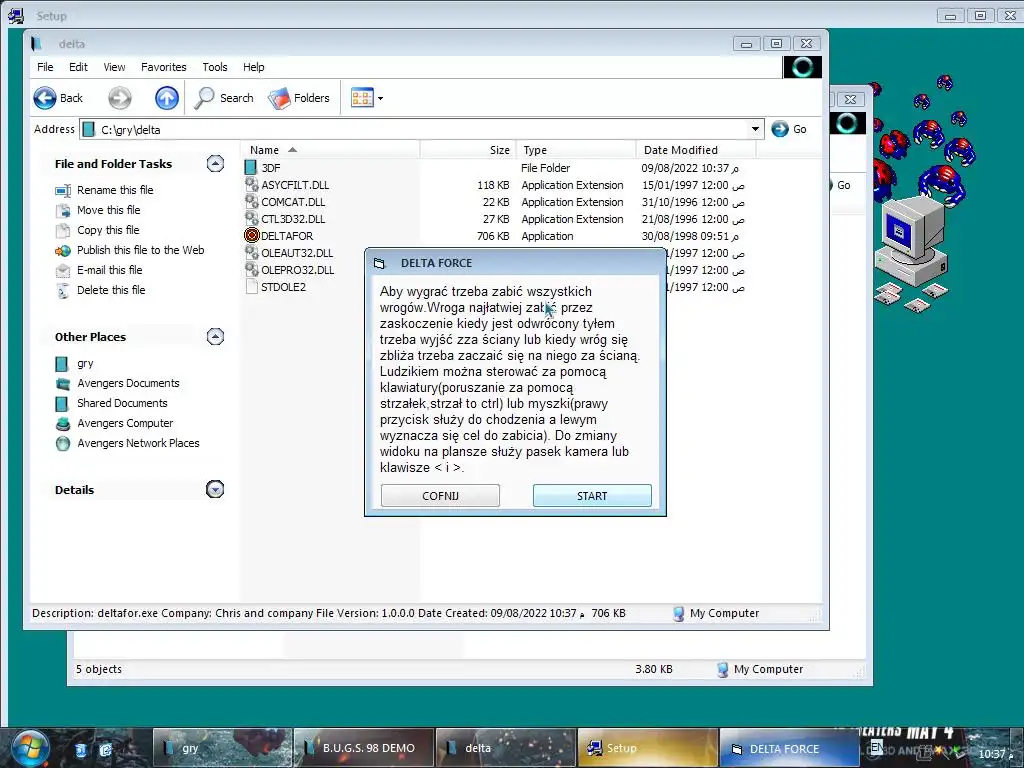This screenshot has height=768, width=1024.
Task: Open the File menu
Action: (45, 67)
